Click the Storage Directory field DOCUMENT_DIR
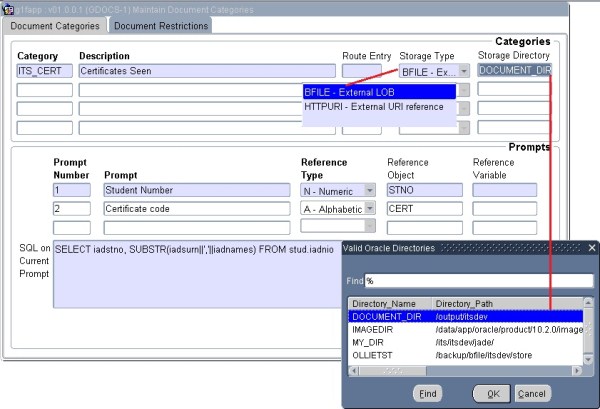600x409 pixels. tap(515, 71)
